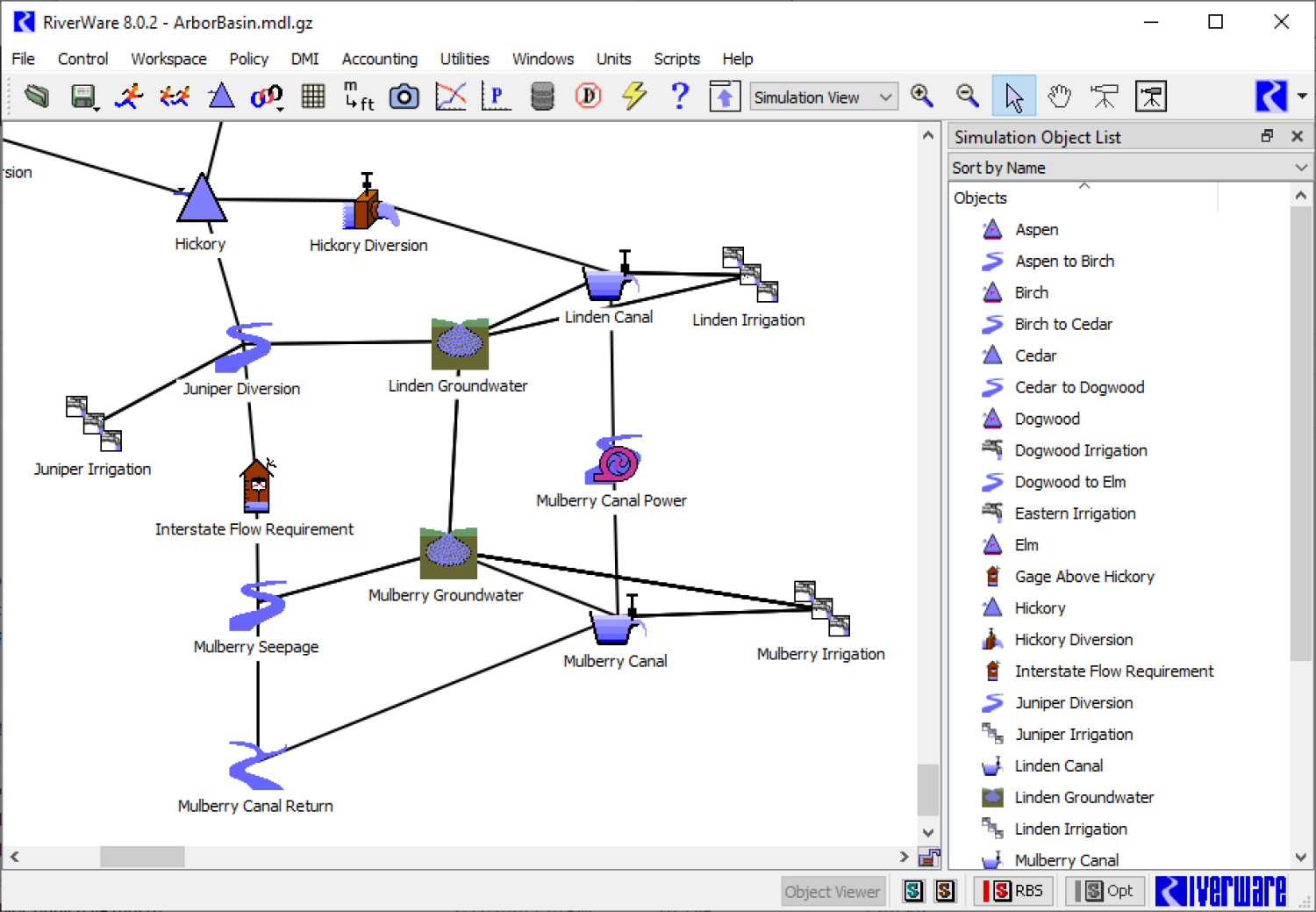Select the hand pan tool

coord(1060,96)
